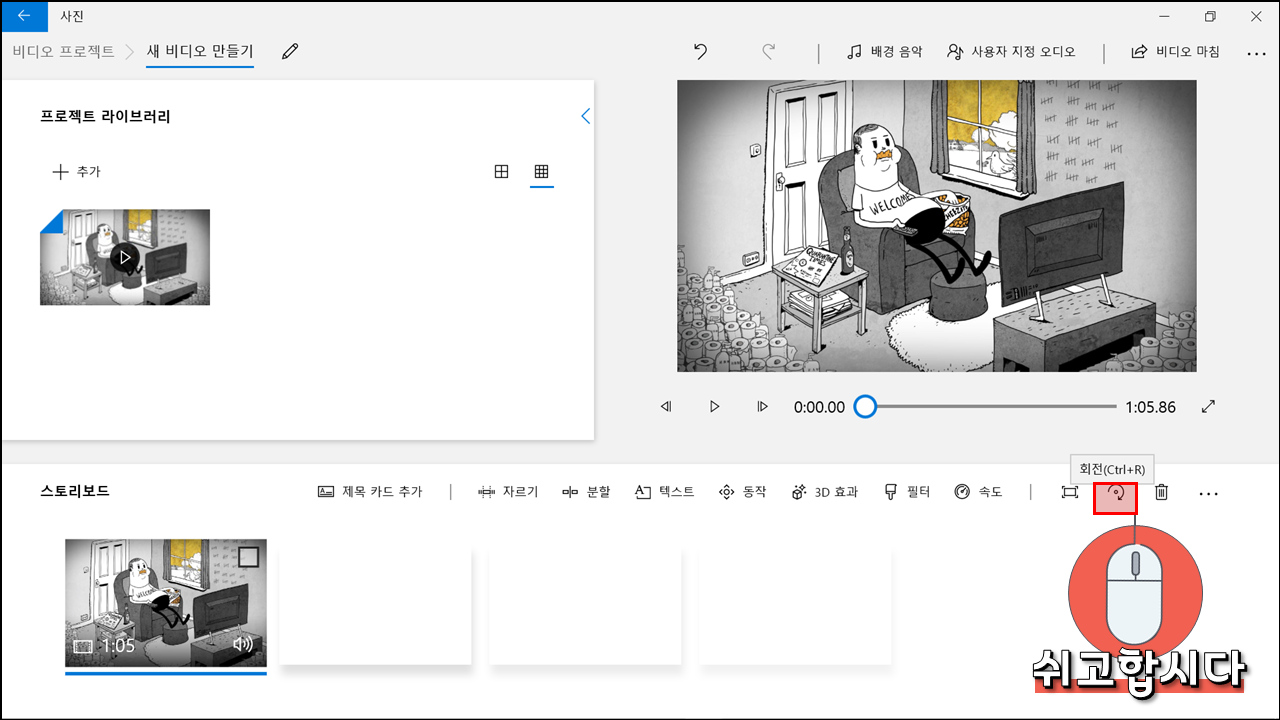Select the library video thumbnail
The width and height of the screenshot is (1280, 720).
(x=125, y=257)
